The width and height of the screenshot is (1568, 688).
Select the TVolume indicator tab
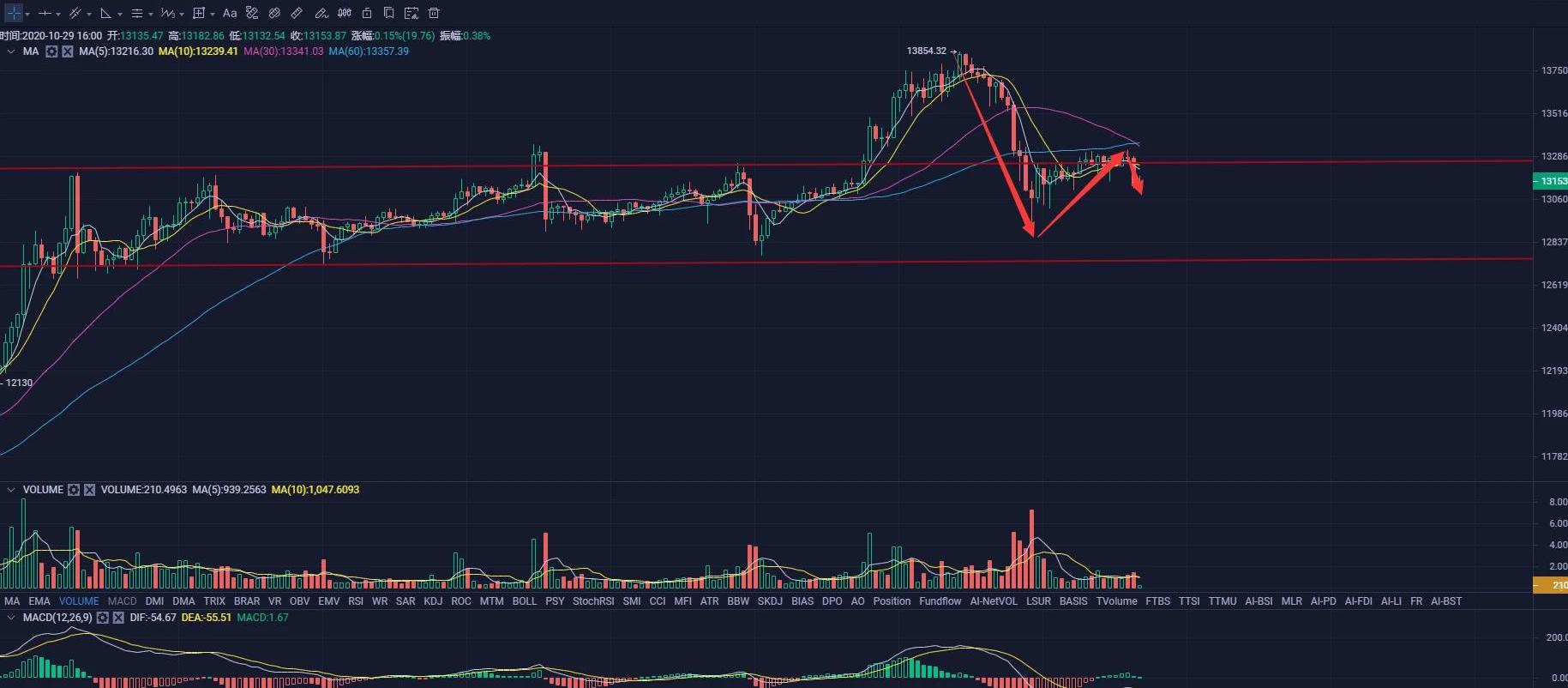click(x=1116, y=601)
